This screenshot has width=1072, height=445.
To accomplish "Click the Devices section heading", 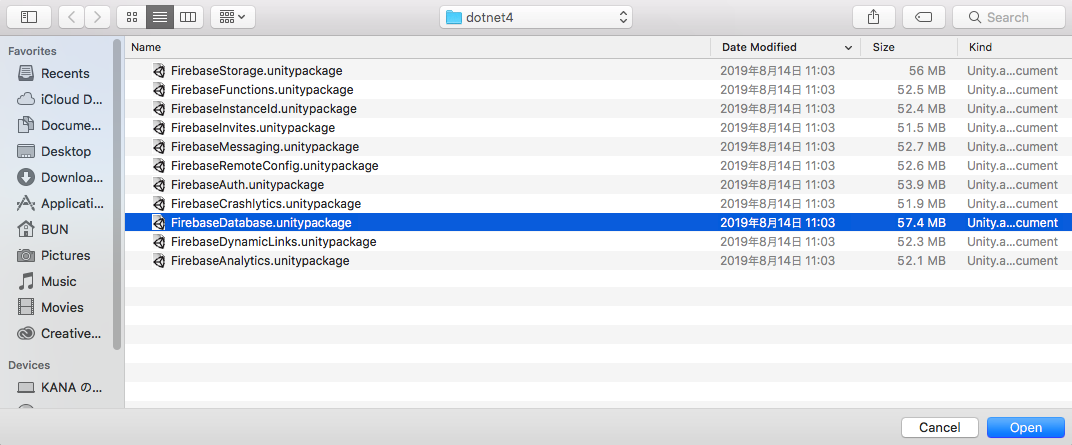I will pos(29,365).
